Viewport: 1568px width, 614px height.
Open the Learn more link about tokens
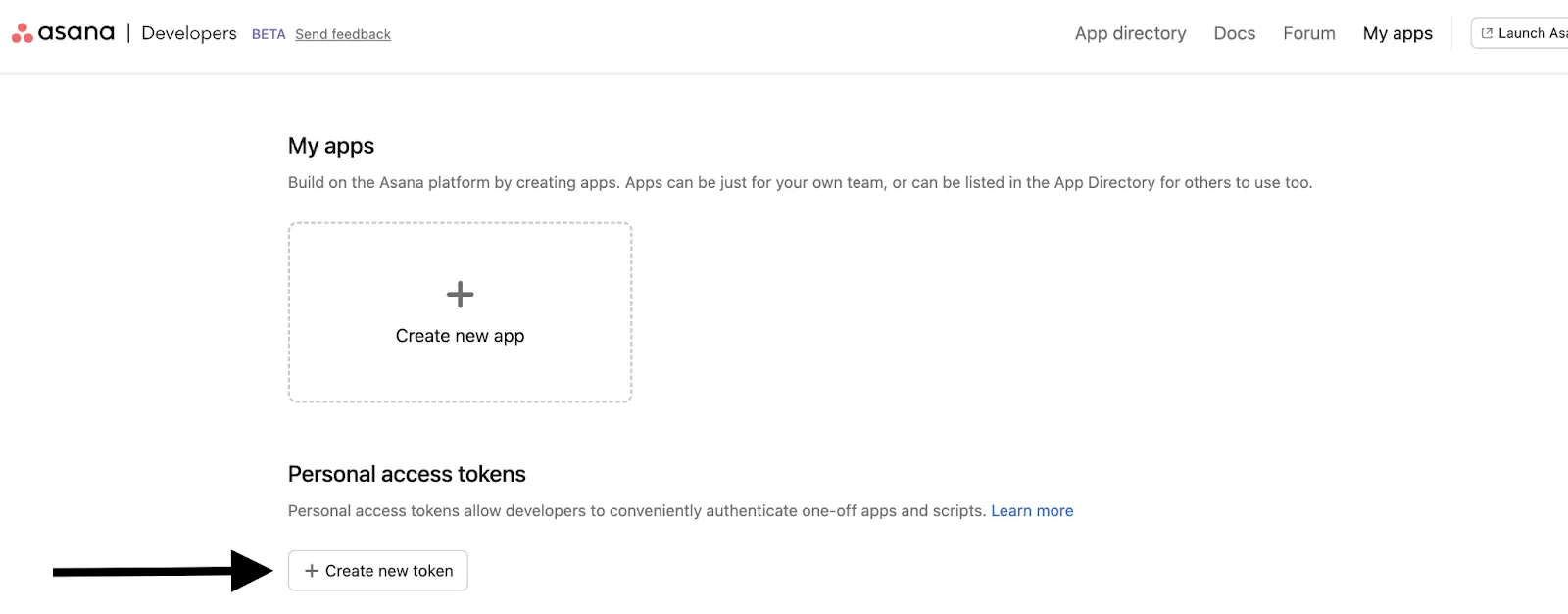click(x=1032, y=511)
